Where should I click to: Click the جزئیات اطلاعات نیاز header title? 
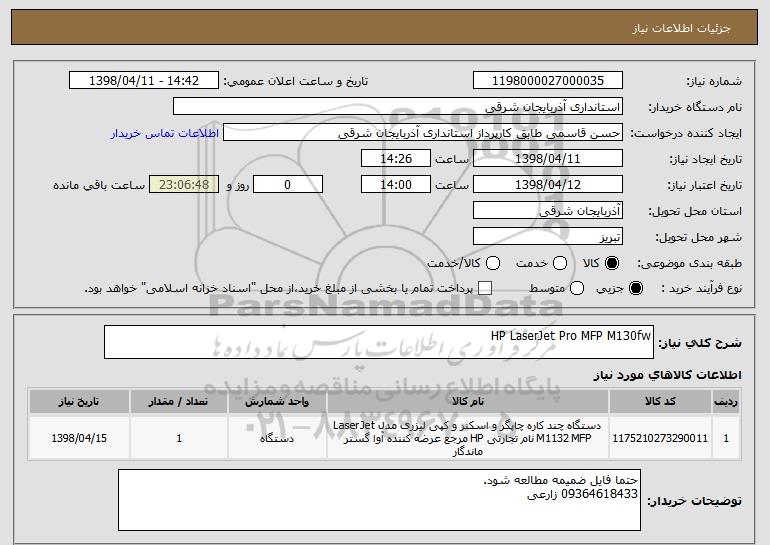[x=681, y=28]
